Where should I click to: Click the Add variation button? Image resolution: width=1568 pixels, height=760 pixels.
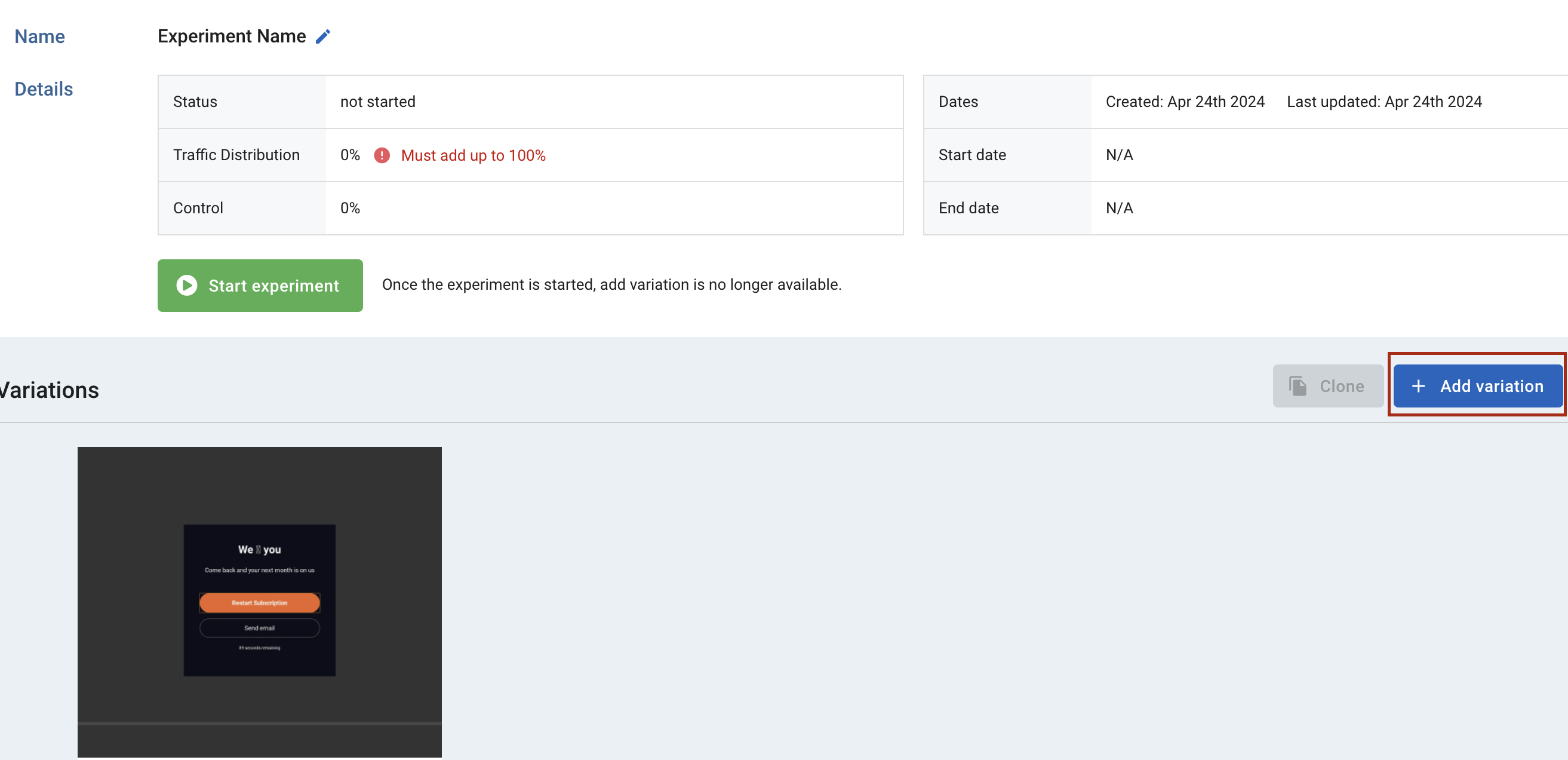1477,385
